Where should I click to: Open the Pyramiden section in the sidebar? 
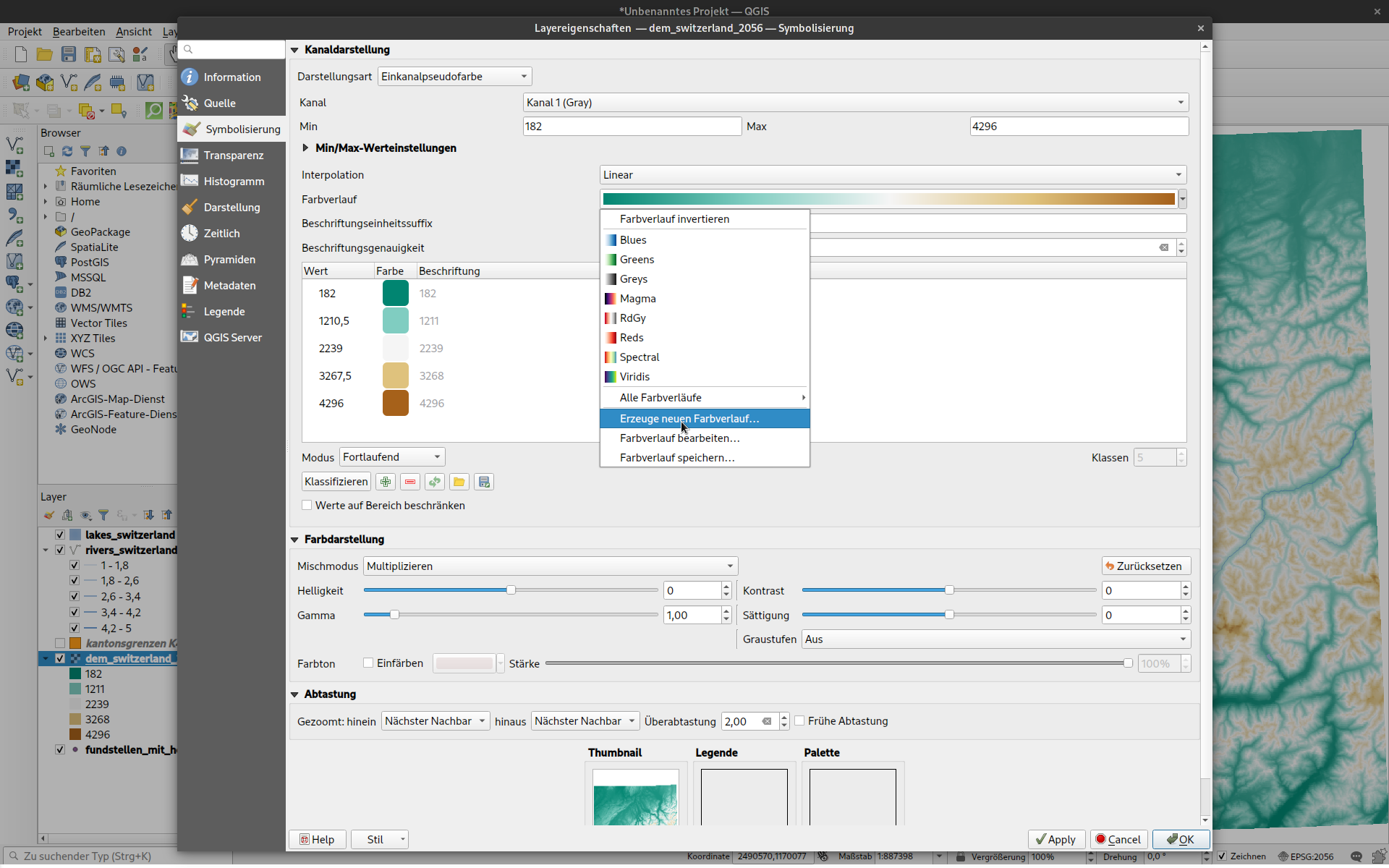[x=229, y=260]
